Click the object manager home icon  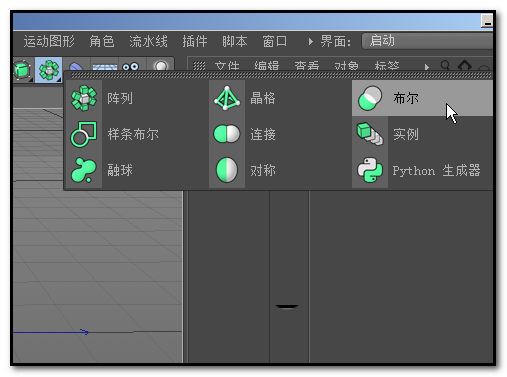click(x=465, y=66)
